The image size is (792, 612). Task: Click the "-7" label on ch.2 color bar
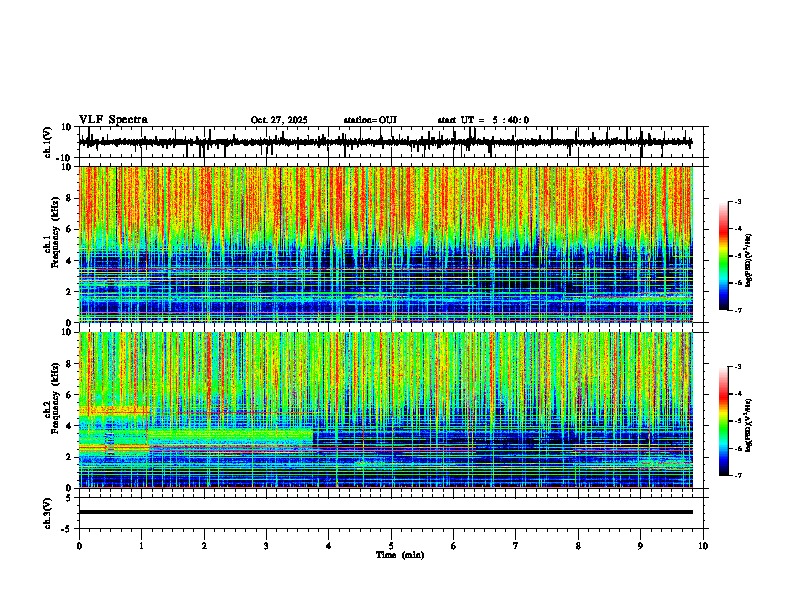point(737,475)
